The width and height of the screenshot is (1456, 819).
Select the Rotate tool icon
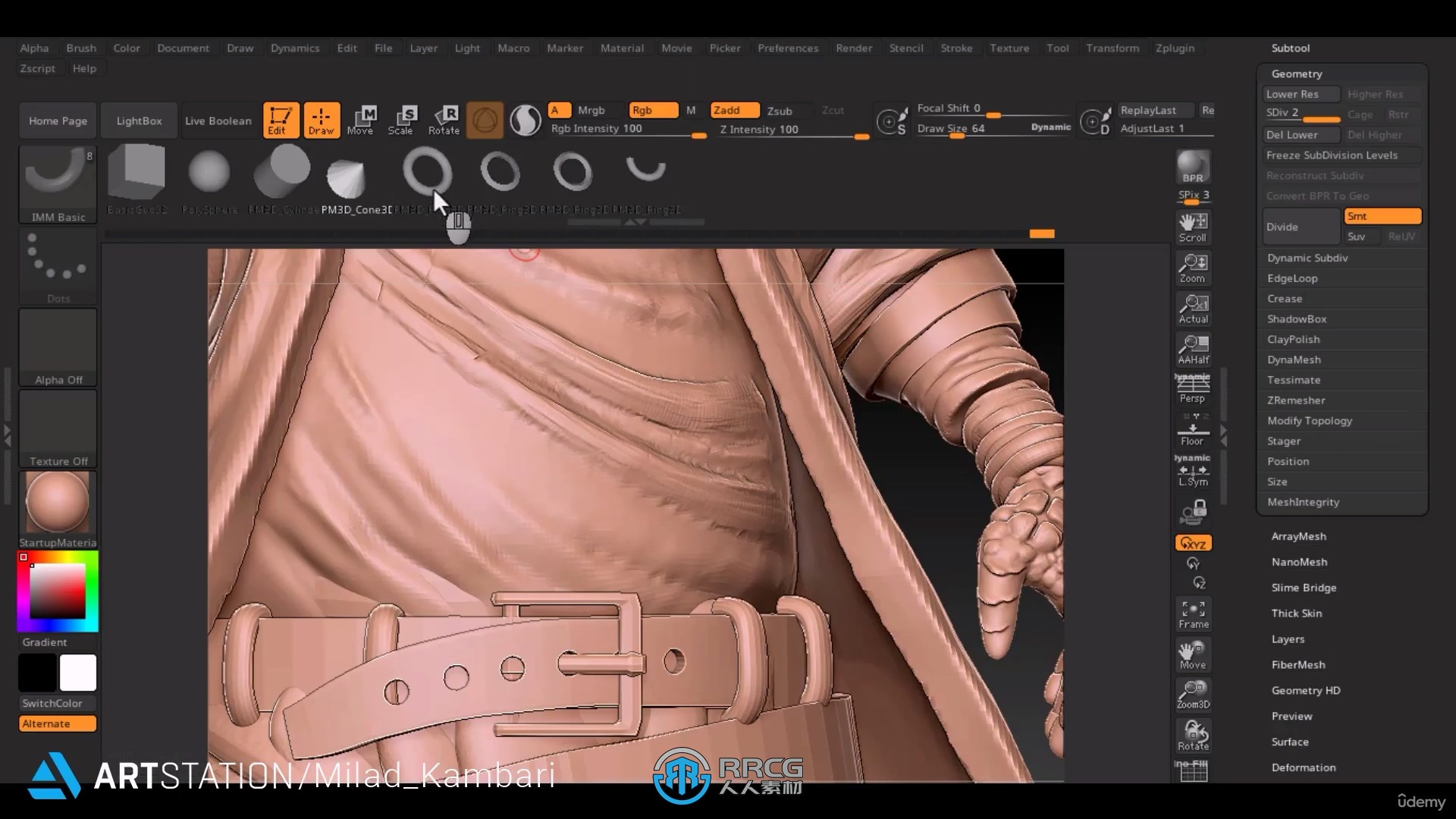pos(444,118)
